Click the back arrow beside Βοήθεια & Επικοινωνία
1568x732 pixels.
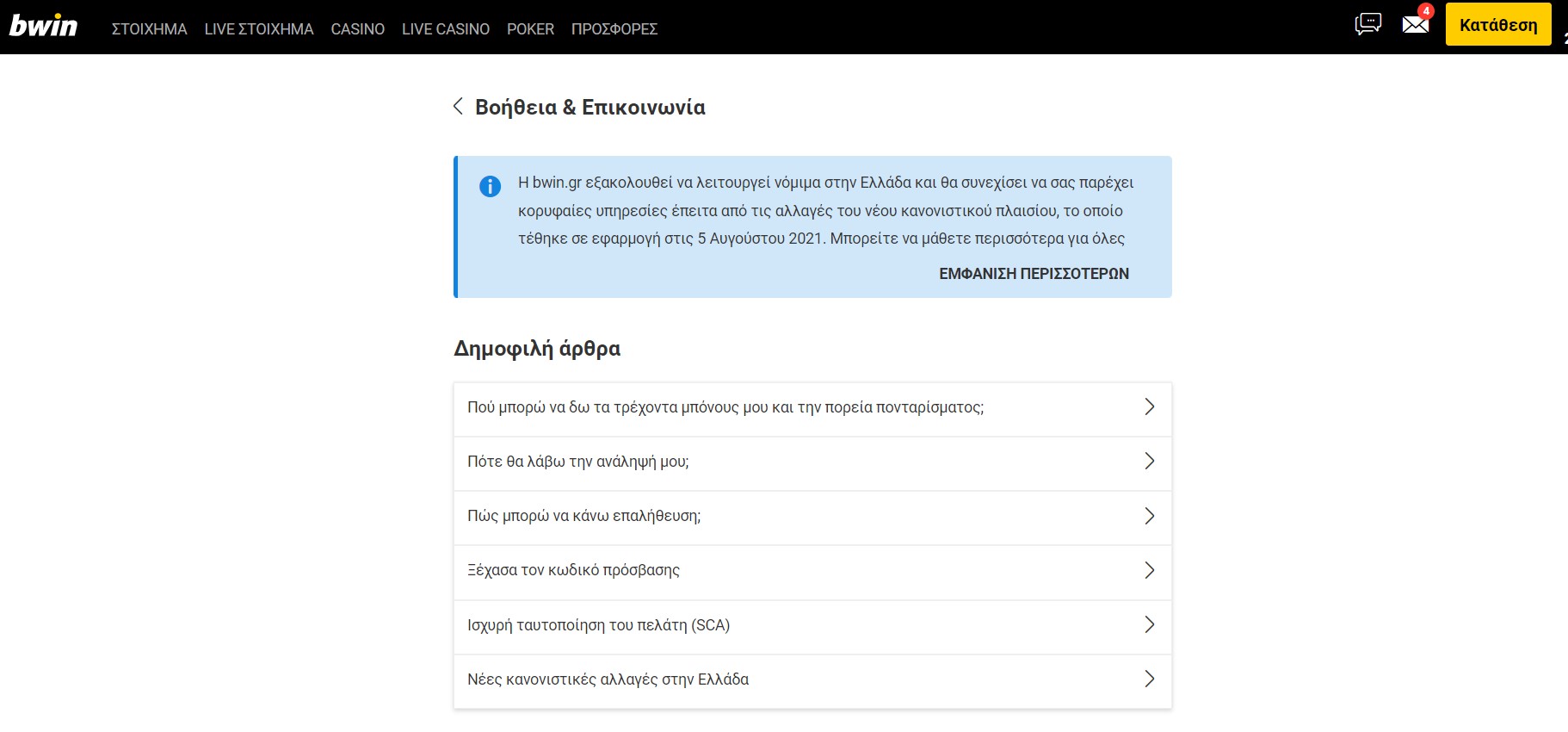[458, 107]
